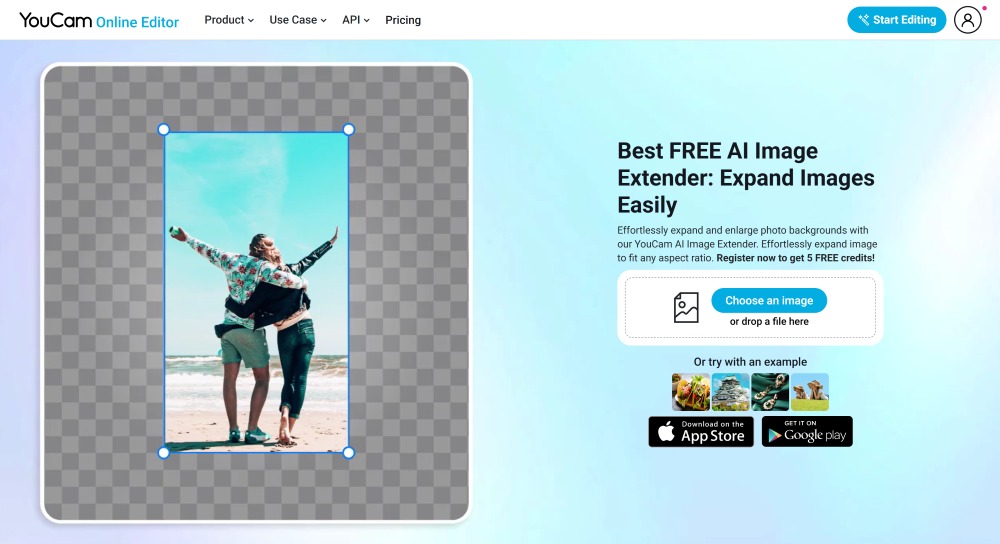Image resolution: width=1000 pixels, height=544 pixels.
Task: Click the bottom-right crop handle
Action: click(x=349, y=453)
